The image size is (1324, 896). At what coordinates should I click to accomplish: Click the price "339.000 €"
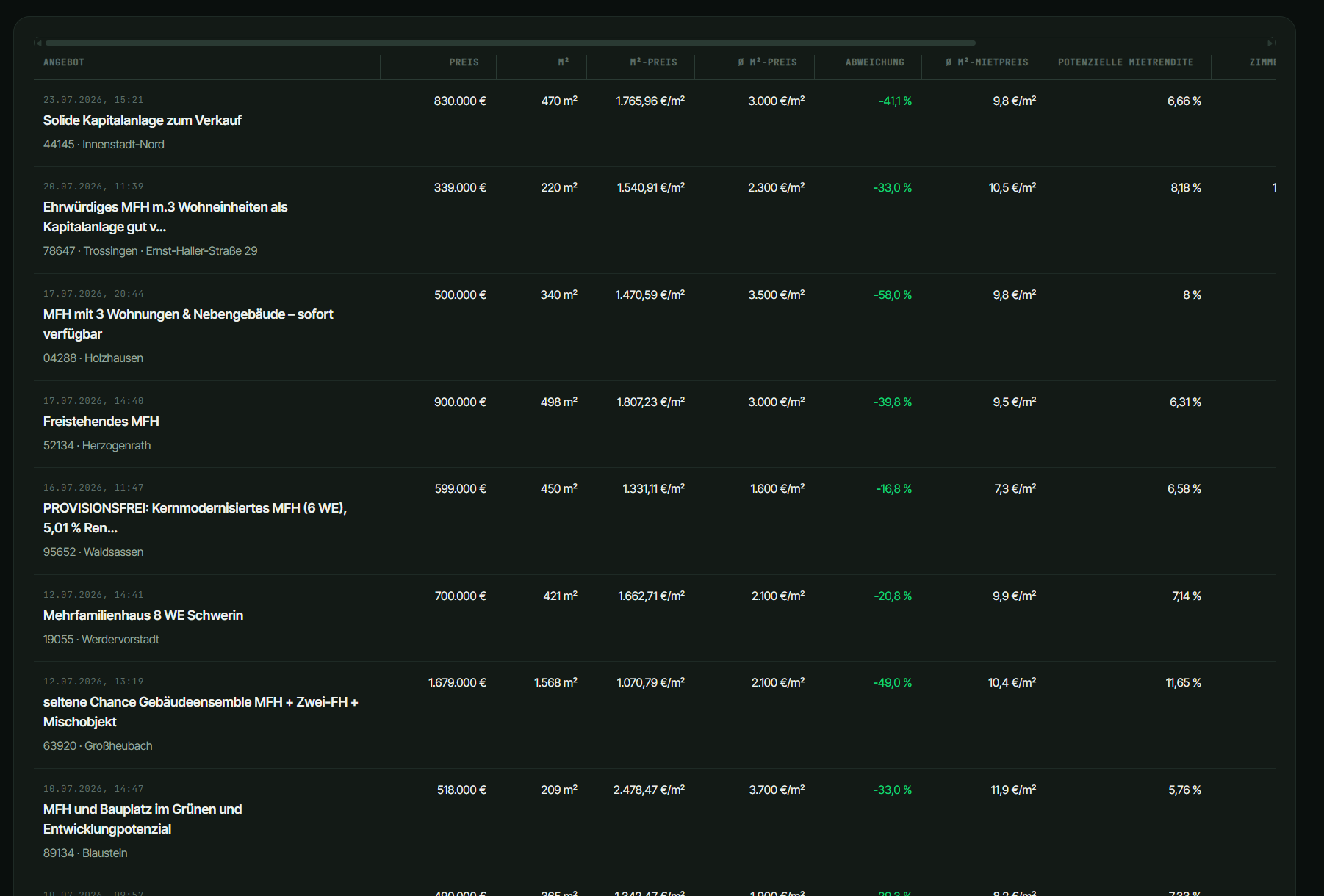(460, 188)
